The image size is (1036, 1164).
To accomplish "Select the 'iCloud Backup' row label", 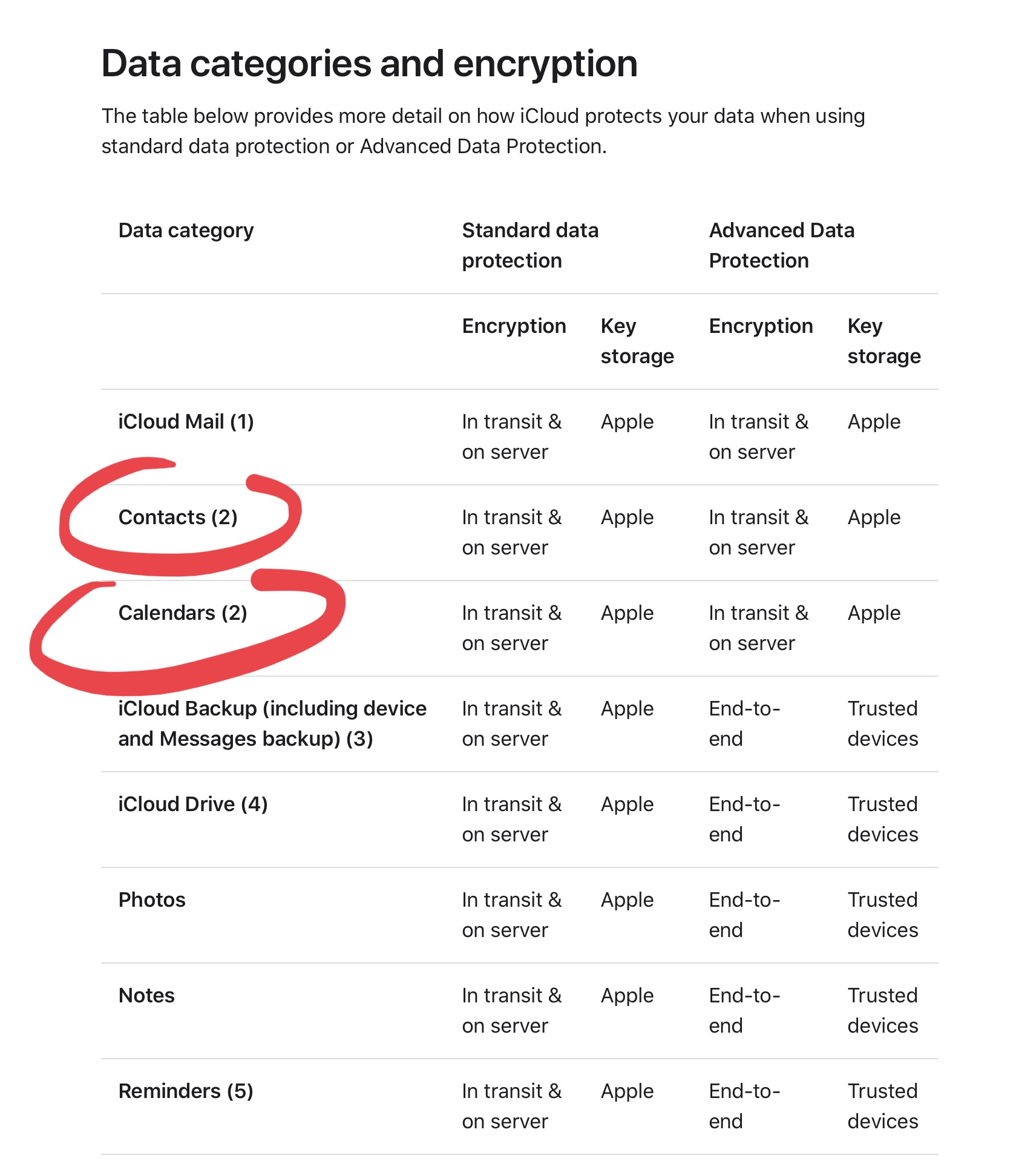I will (x=272, y=723).
